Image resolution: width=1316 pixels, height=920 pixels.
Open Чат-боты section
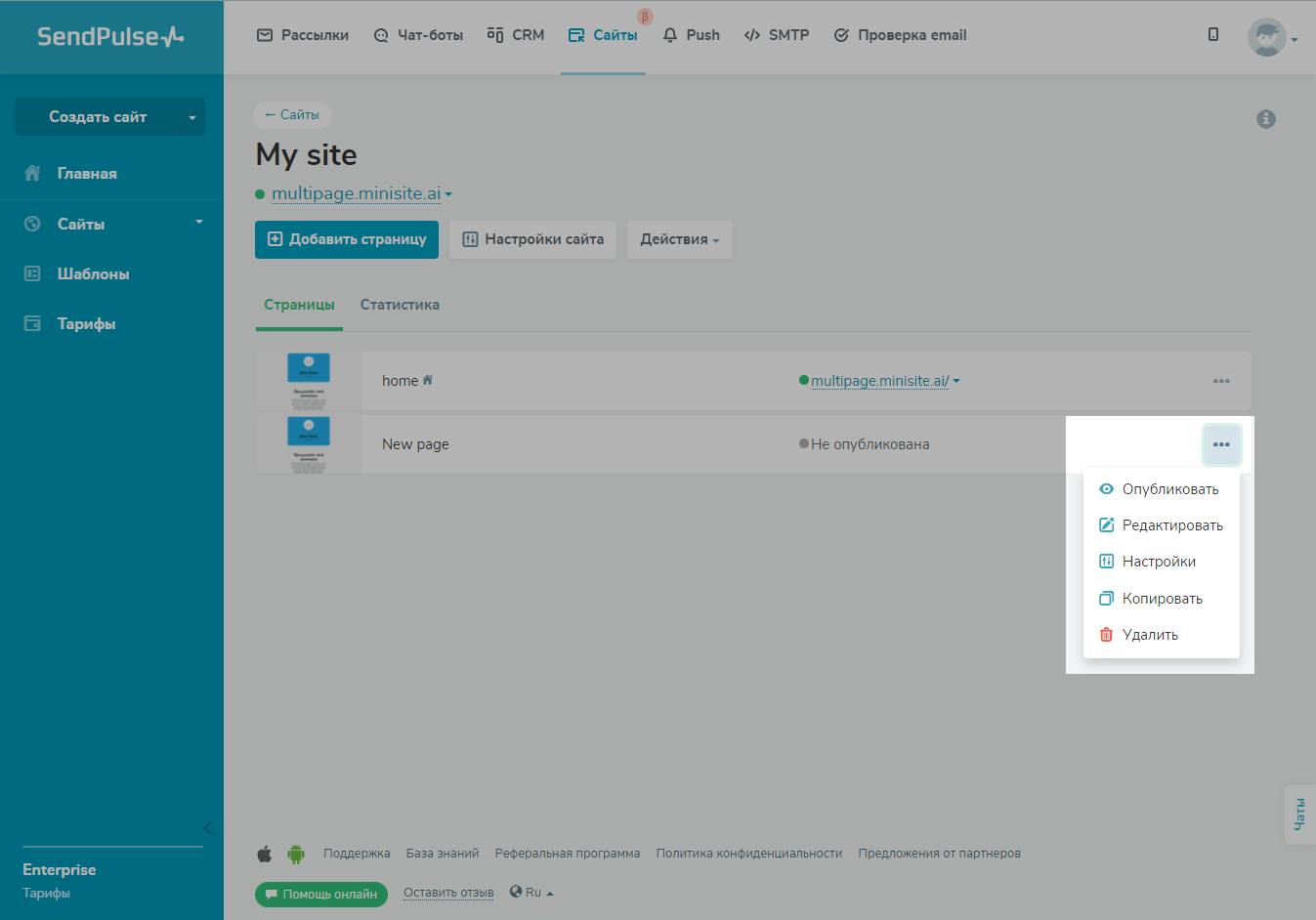(x=418, y=35)
